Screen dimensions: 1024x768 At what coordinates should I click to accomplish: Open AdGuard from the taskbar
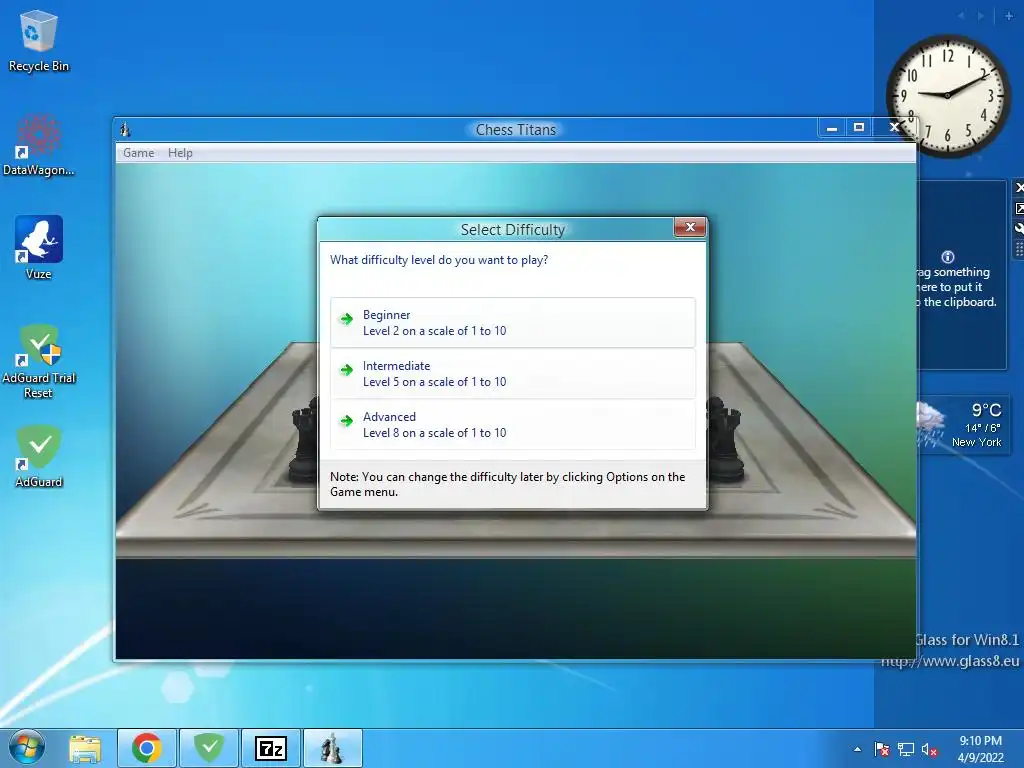209,748
